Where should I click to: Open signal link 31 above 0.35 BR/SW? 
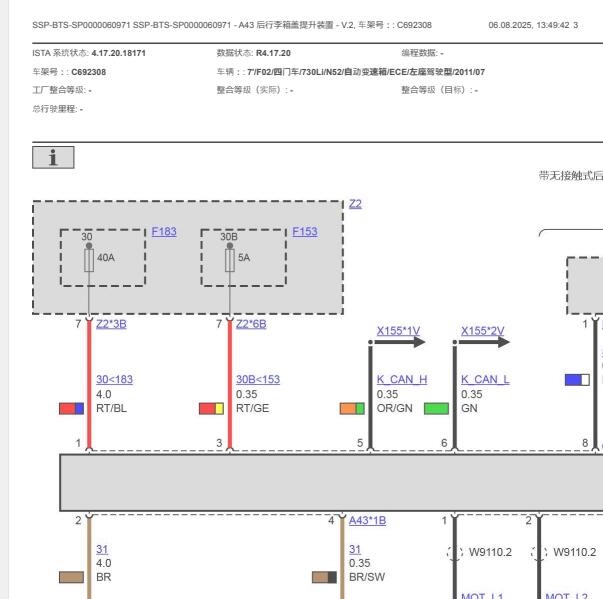coord(355,549)
